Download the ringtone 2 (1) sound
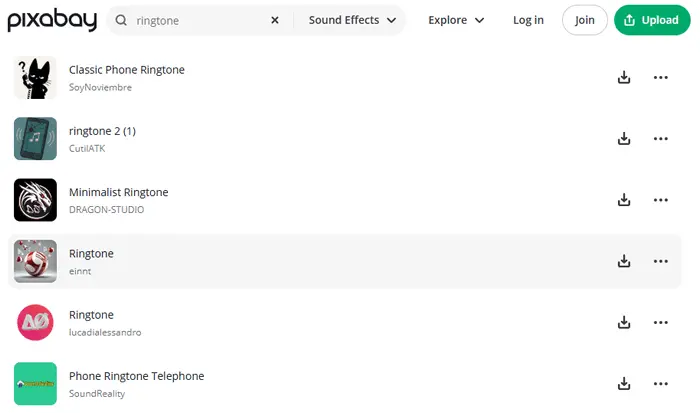This screenshot has height=413, width=700. coord(624,139)
